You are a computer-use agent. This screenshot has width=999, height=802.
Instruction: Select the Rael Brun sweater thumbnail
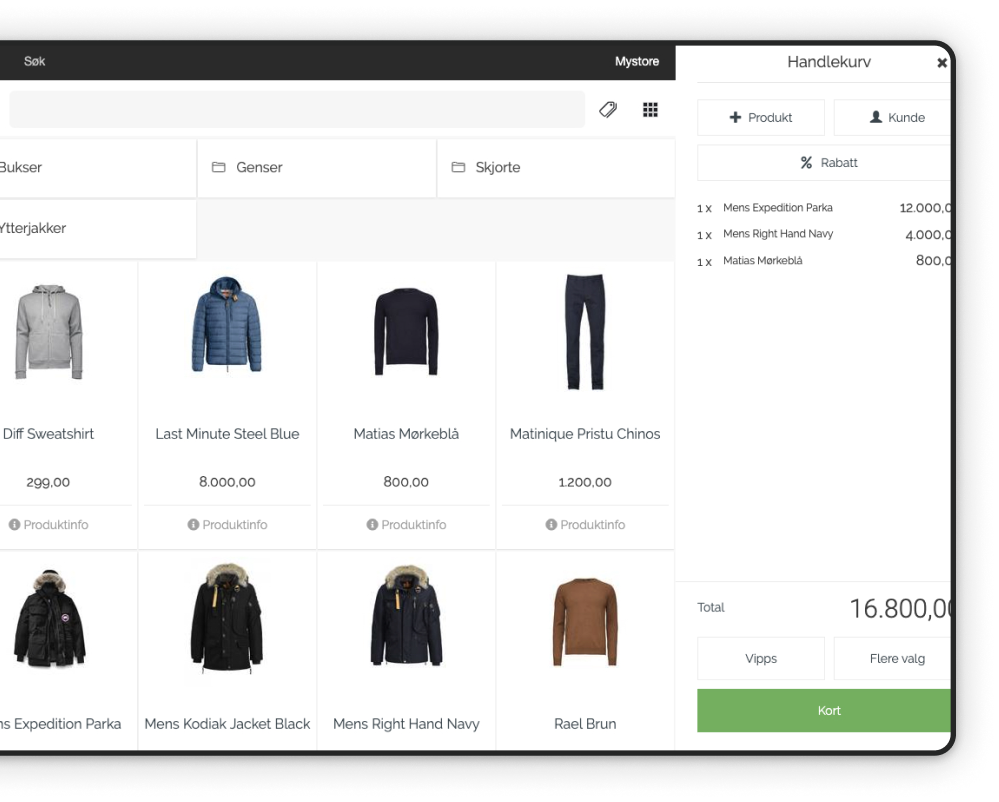point(585,621)
